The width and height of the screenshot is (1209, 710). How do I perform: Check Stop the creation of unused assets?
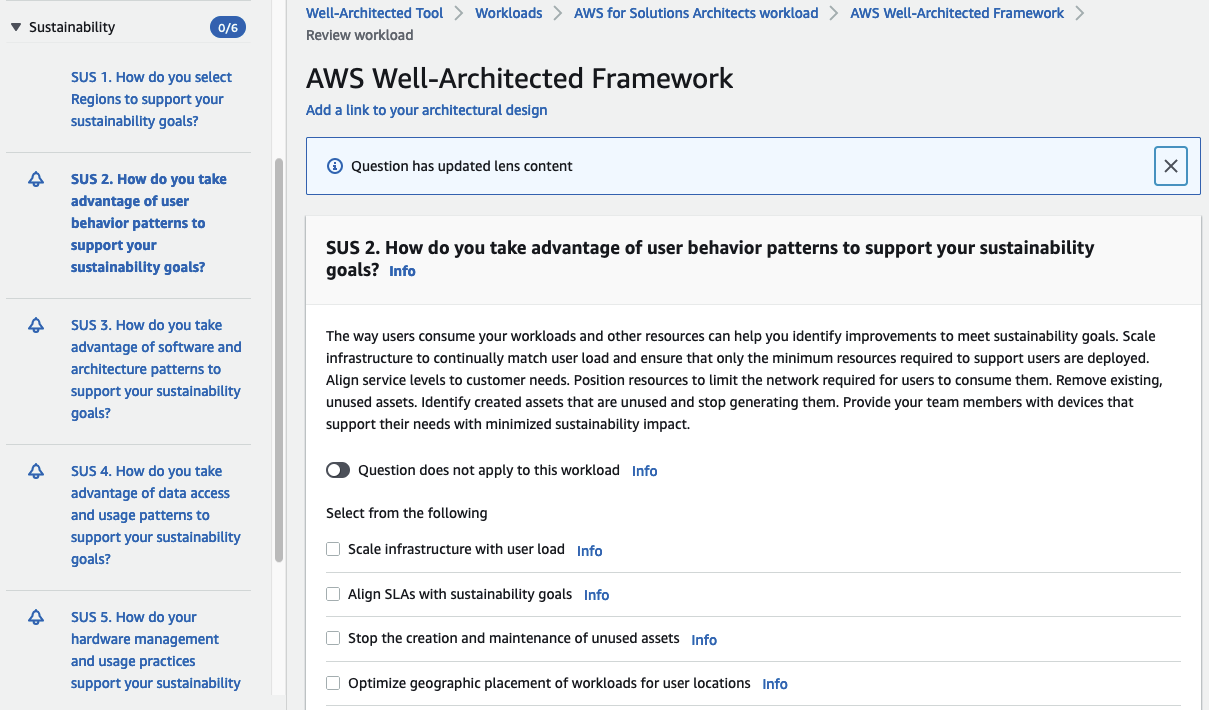tap(333, 638)
